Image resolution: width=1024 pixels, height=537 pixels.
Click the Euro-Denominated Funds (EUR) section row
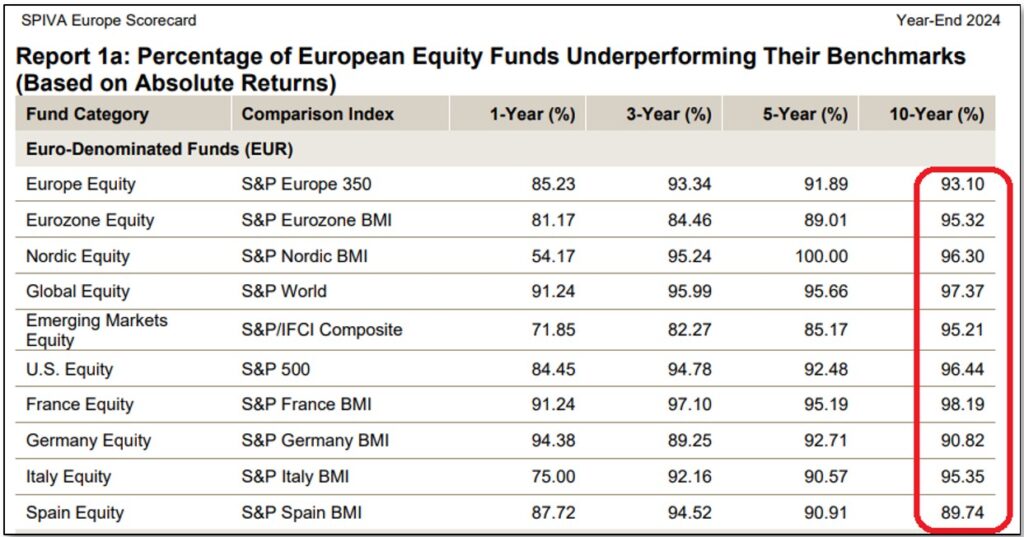tap(158, 149)
